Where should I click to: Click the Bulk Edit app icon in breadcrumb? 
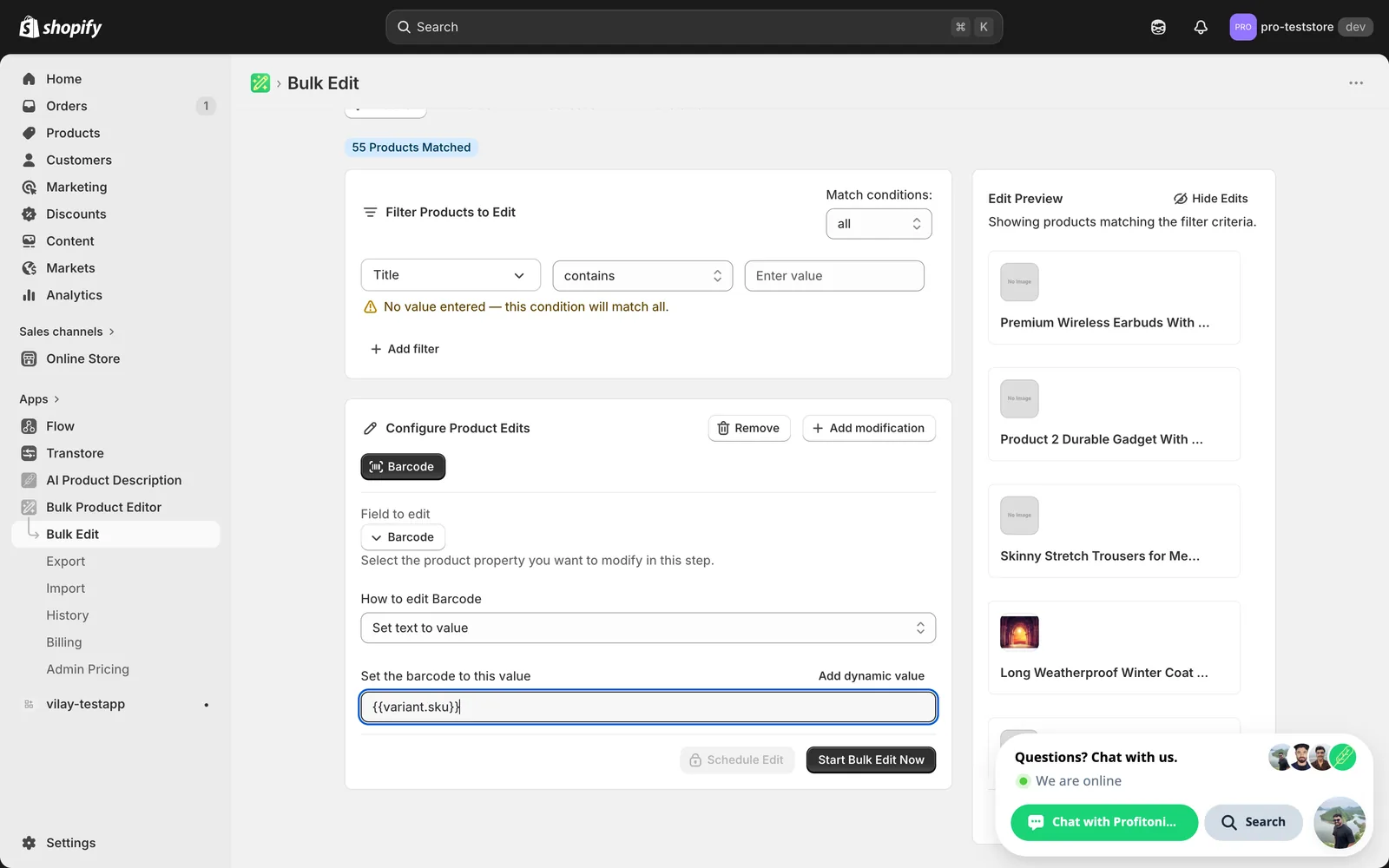[260, 83]
